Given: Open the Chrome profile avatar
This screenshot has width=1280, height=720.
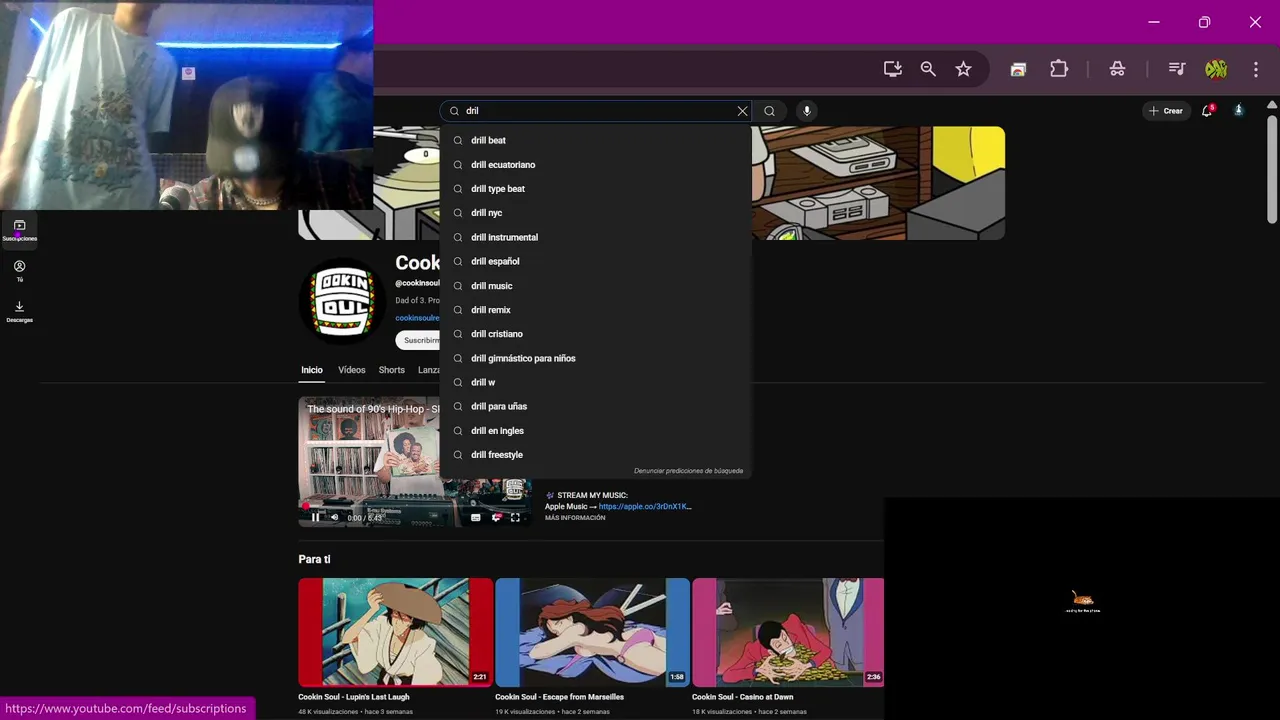Looking at the screenshot, I should [1216, 69].
